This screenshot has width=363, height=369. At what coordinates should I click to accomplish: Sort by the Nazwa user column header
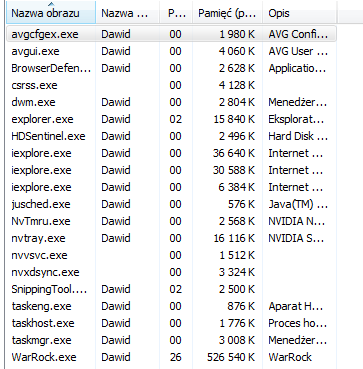point(128,13)
